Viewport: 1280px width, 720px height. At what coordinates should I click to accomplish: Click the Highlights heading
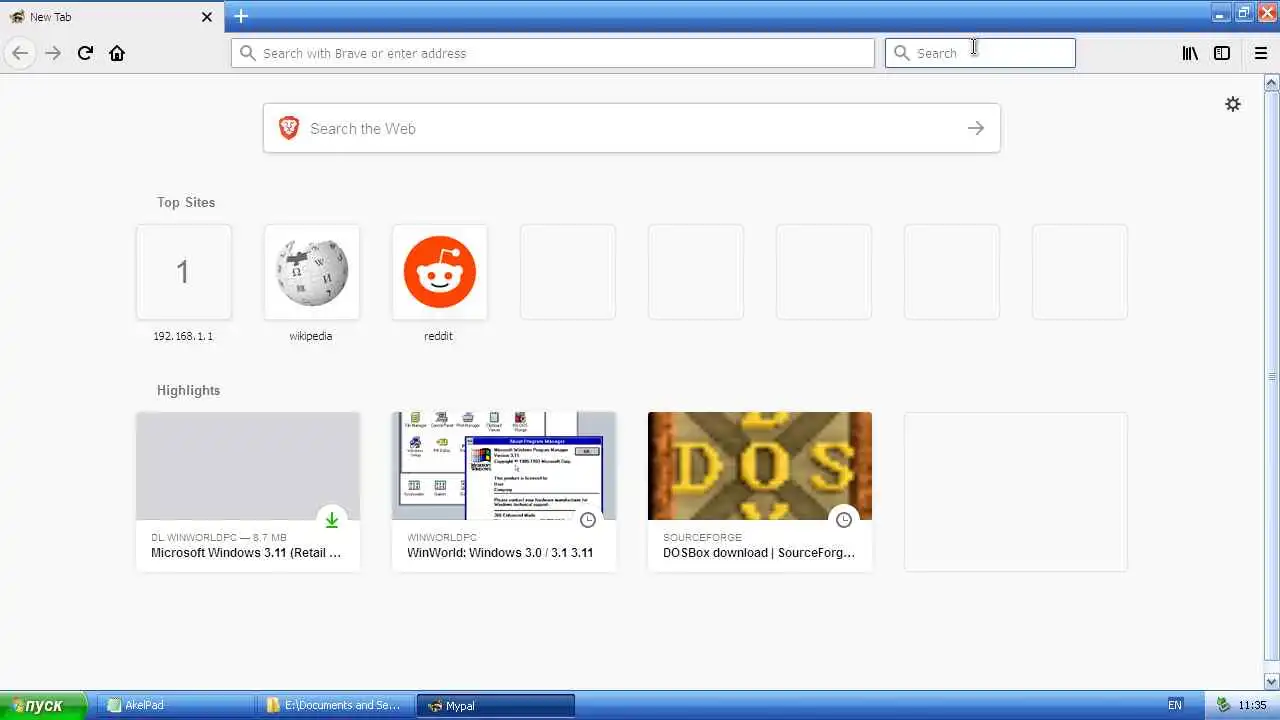(188, 390)
